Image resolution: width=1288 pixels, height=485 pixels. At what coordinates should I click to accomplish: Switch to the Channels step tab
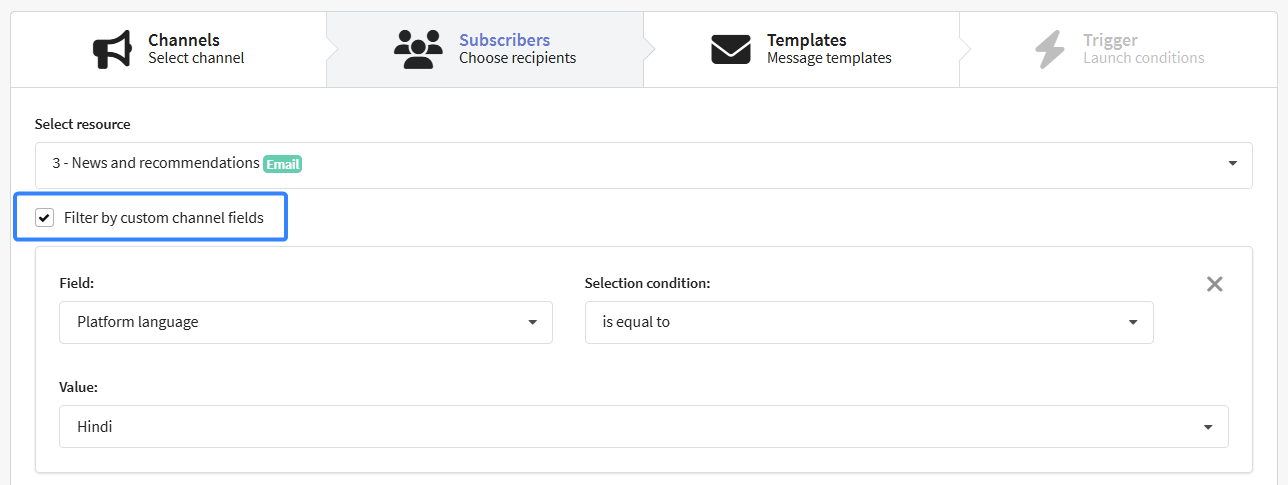coord(168,49)
